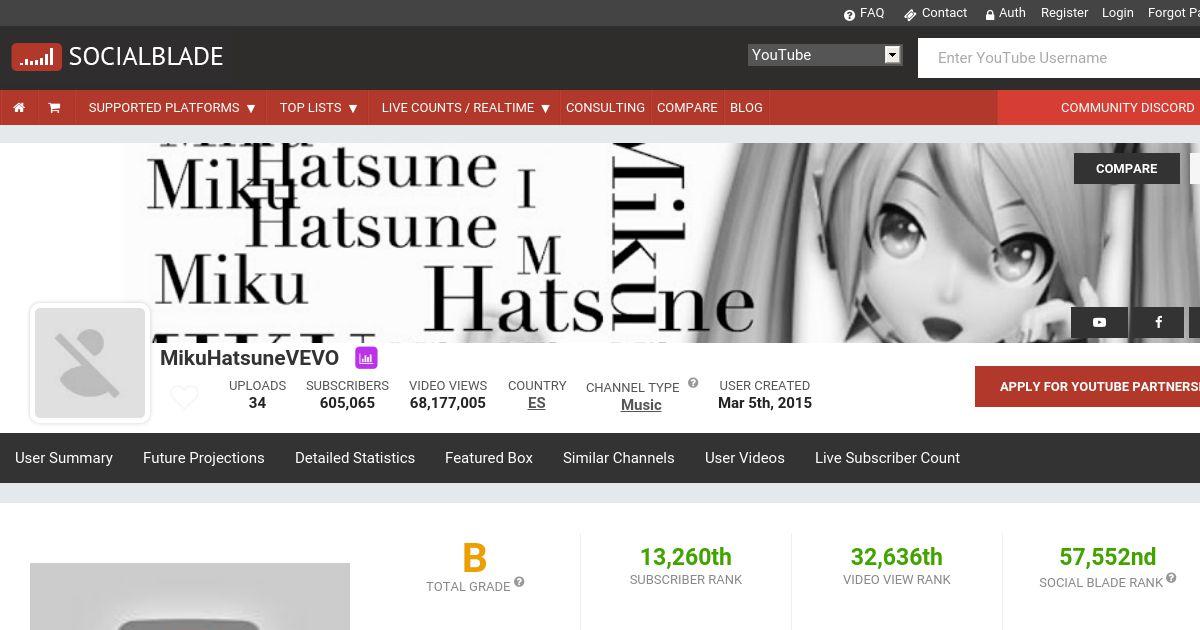Click the Channel Type help icon
Viewport: 1200px width, 630px height.
693,383
